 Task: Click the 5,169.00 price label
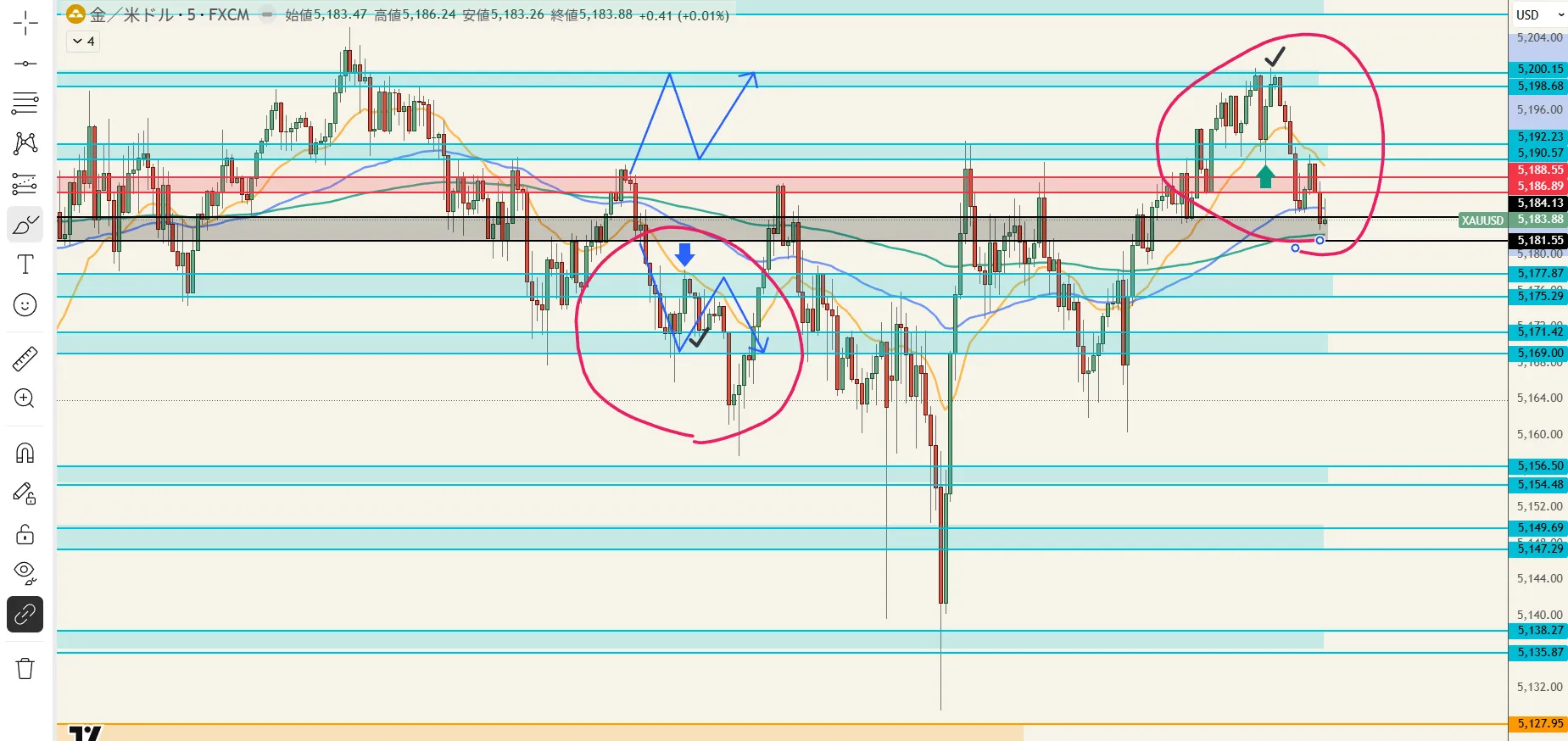(x=1540, y=353)
